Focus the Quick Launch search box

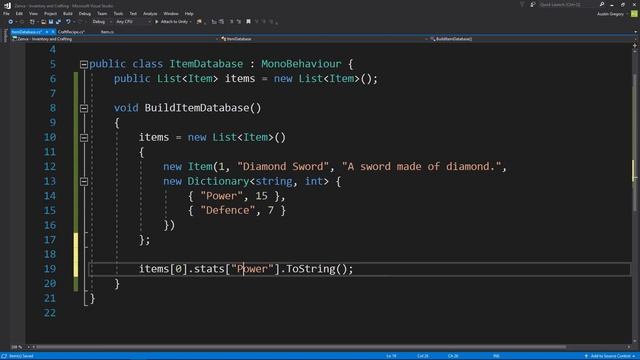(568, 4)
